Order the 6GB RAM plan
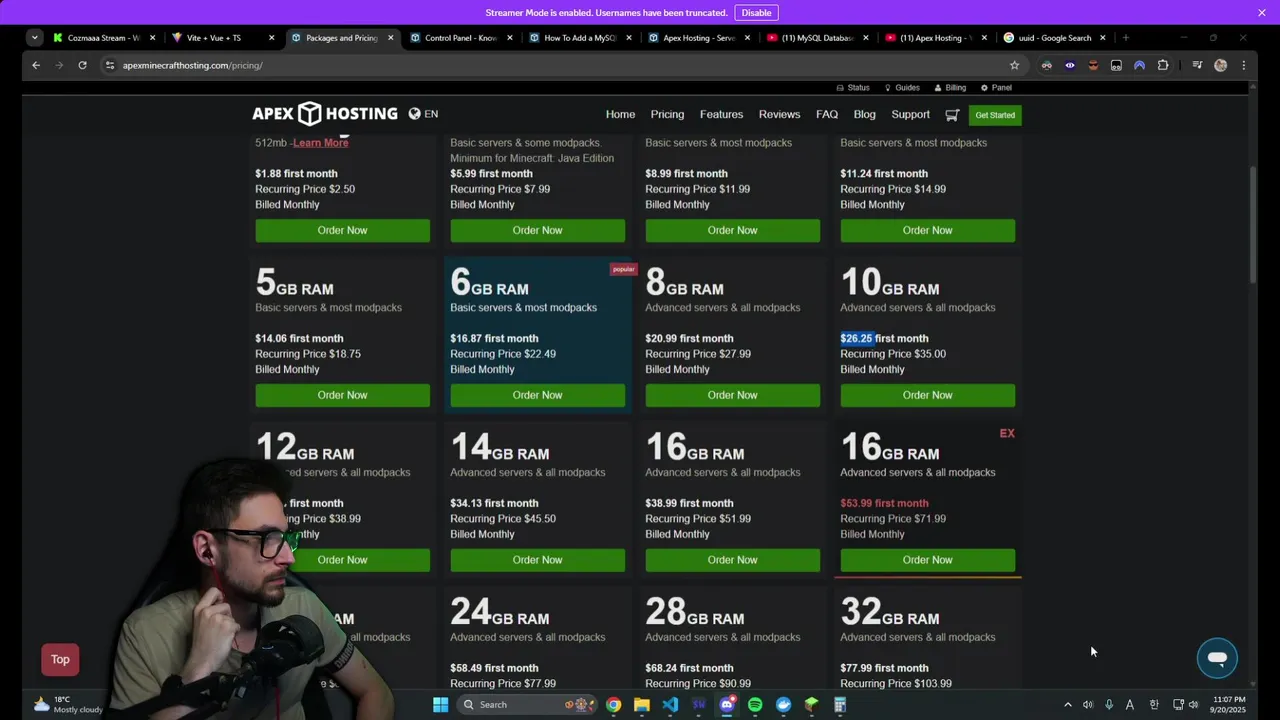Image resolution: width=1280 pixels, height=720 pixels. pyautogui.click(x=538, y=395)
